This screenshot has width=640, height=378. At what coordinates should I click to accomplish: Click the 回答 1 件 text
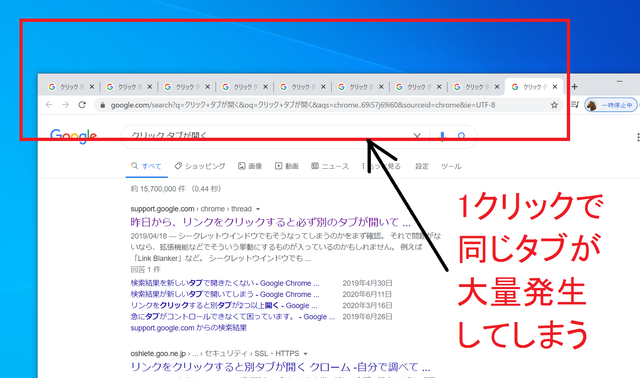(x=145, y=269)
